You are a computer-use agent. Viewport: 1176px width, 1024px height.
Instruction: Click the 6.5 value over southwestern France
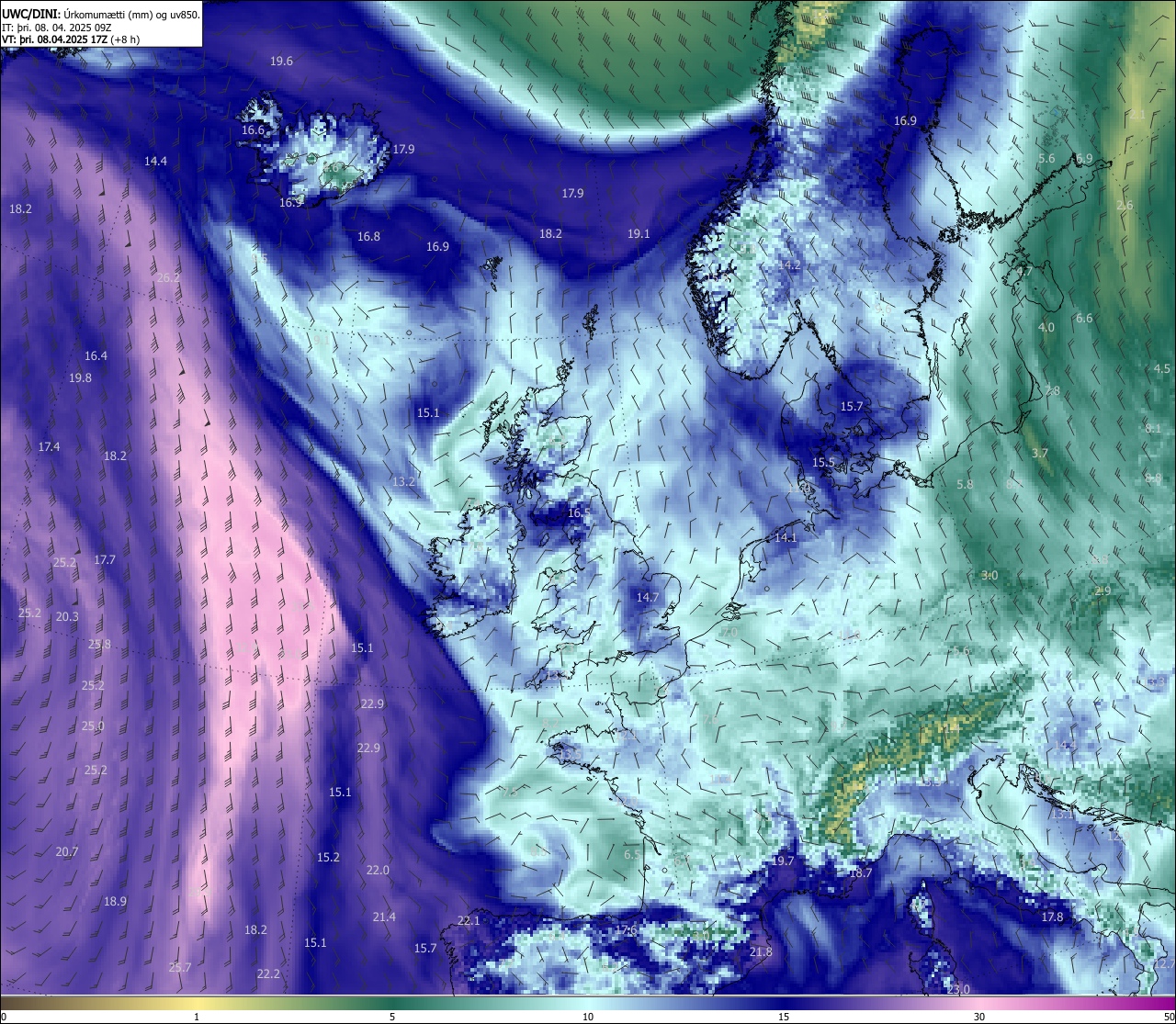pyautogui.click(x=632, y=855)
